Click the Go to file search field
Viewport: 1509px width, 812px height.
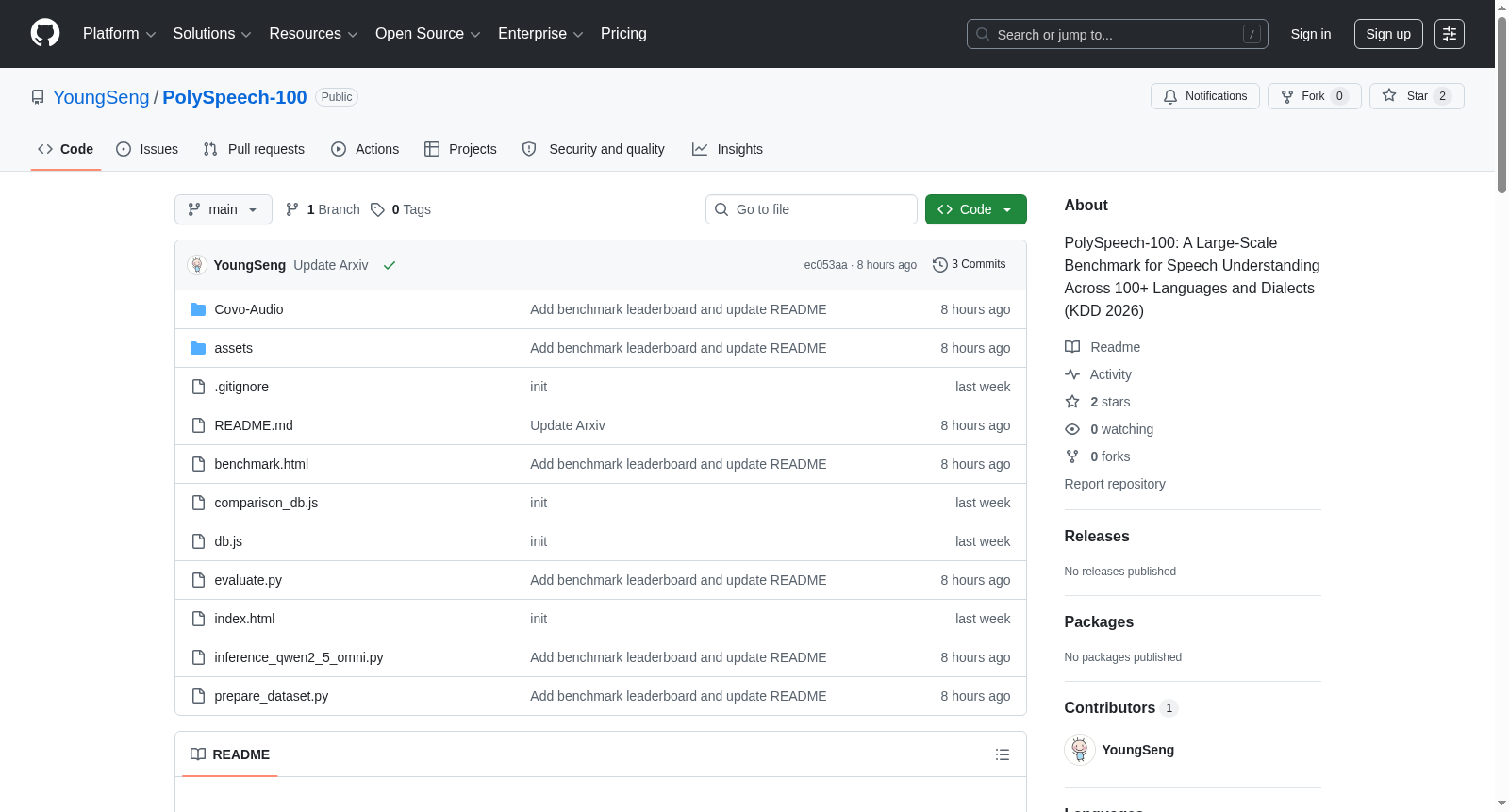tap(811, 209)
